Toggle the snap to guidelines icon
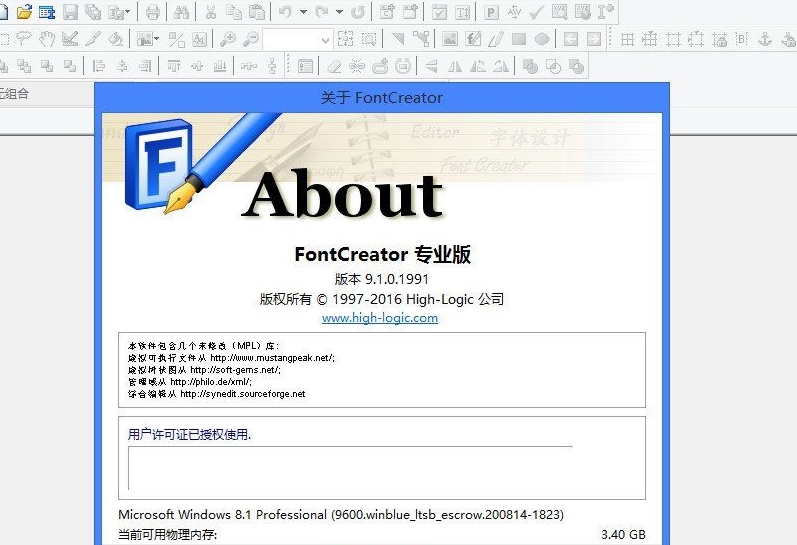The width and height of the screenshot is (797, 545). point(696,39)
